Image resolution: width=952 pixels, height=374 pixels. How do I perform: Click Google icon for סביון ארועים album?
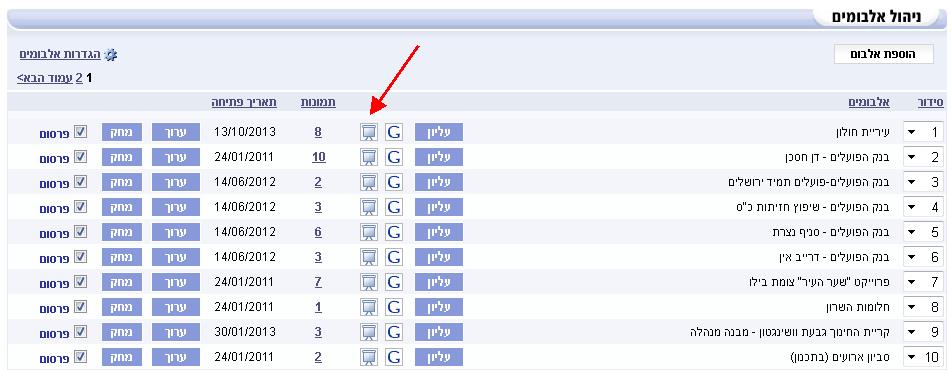coord(394,356)
